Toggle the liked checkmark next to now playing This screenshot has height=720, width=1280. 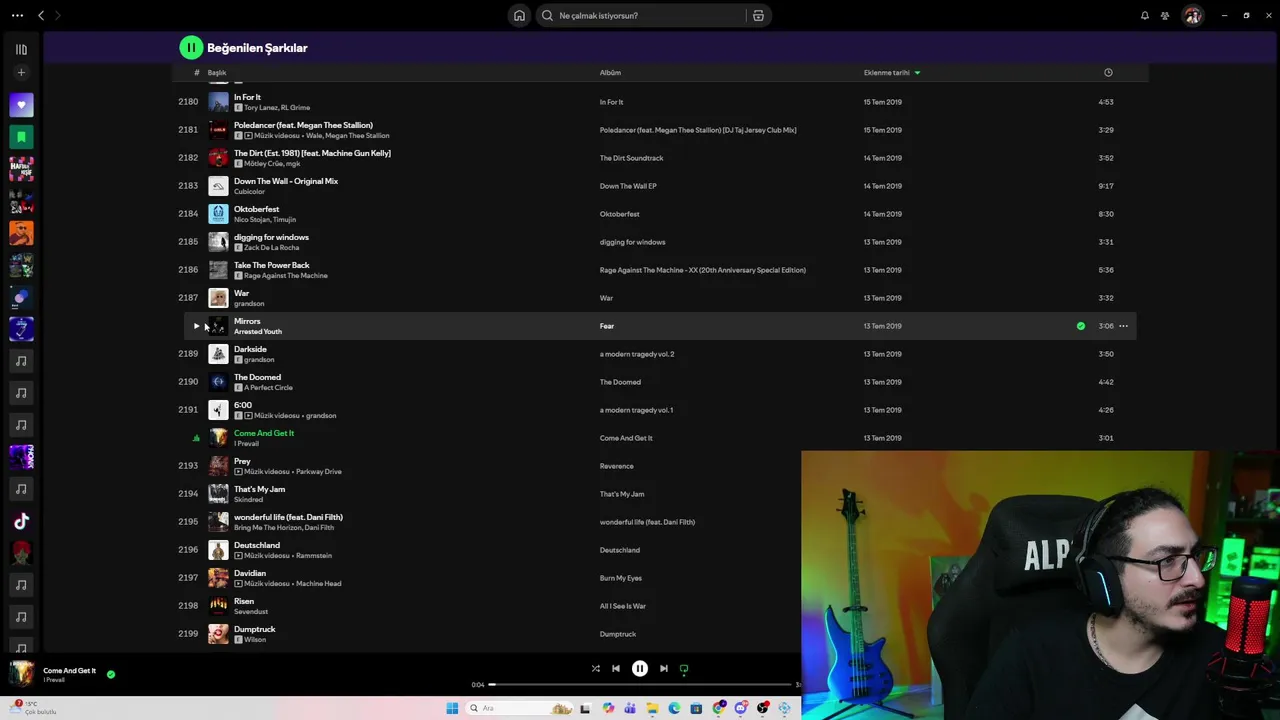111,674
